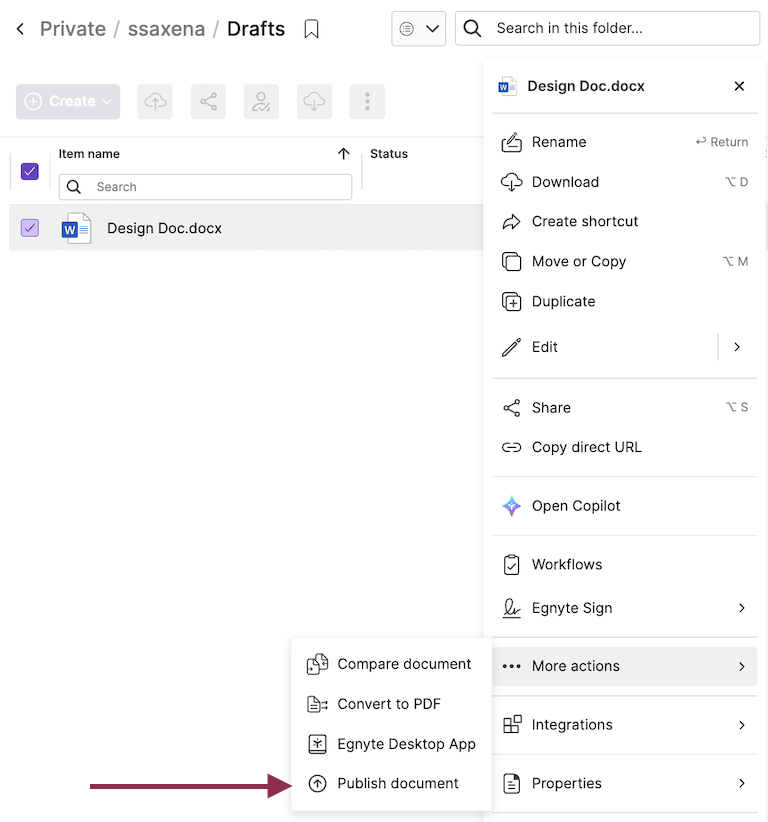The height and width of the screenshot is (822, 768).
Task: Click the Open Copilot sparkle icon
Action: (x=511, y=506)
